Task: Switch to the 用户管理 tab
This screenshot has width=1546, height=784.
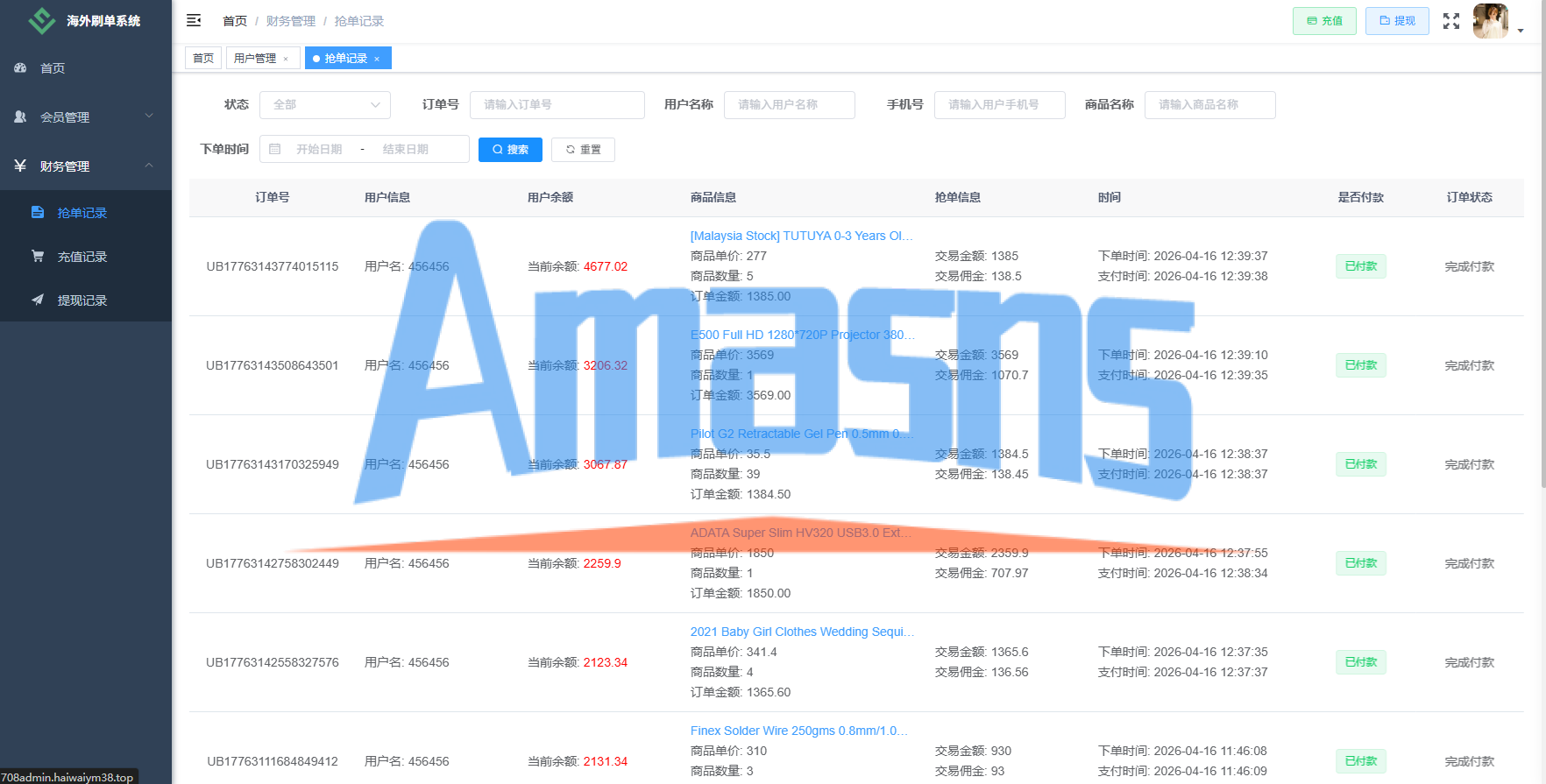Action: pyautogui.click(x=255, y=58)
